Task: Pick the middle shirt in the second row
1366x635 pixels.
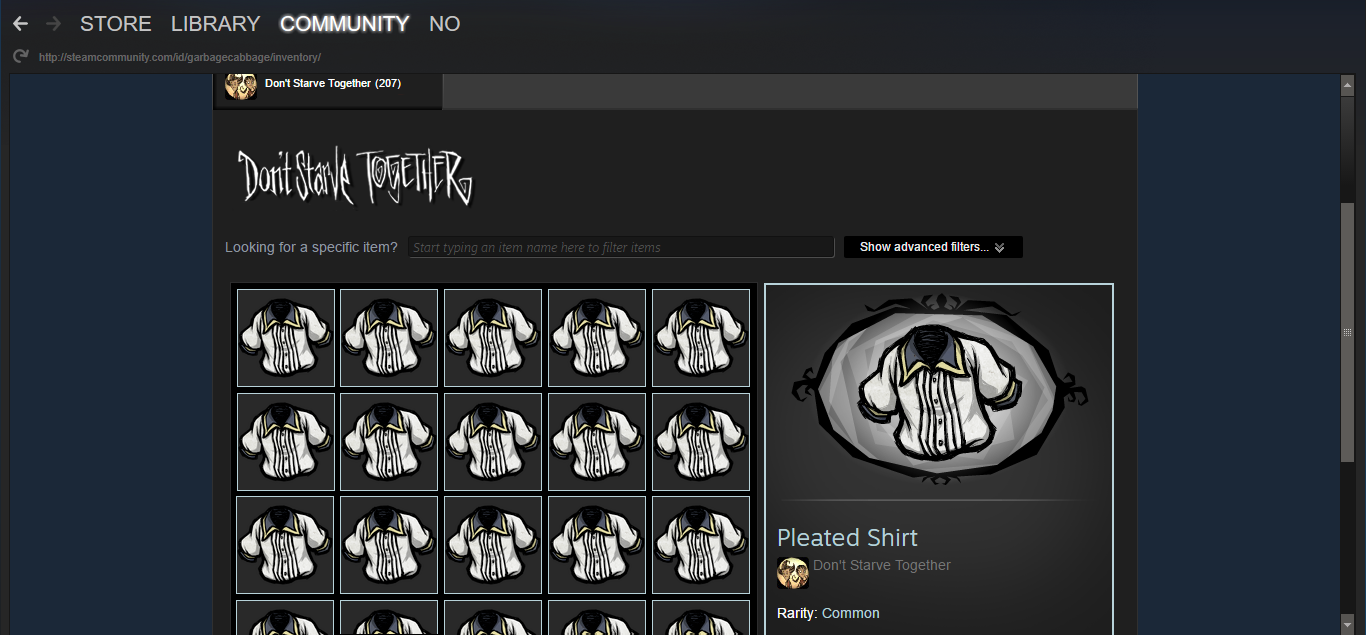Action: tap(493, 442)
